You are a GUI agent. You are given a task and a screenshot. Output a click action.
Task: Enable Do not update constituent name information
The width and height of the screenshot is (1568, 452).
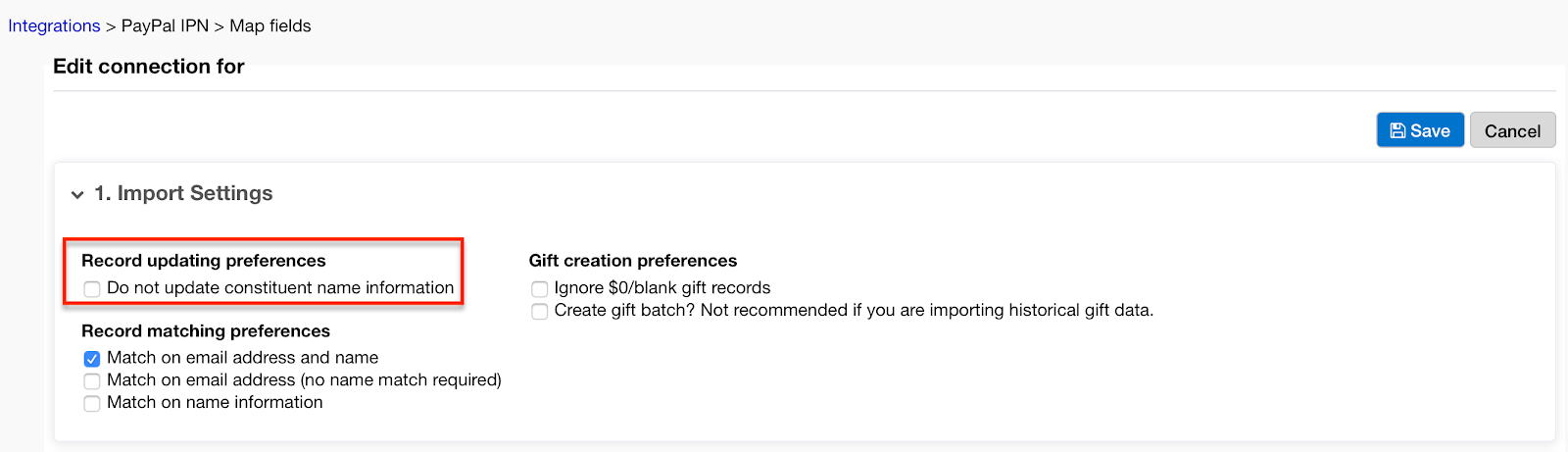click(x=92, y=288)
